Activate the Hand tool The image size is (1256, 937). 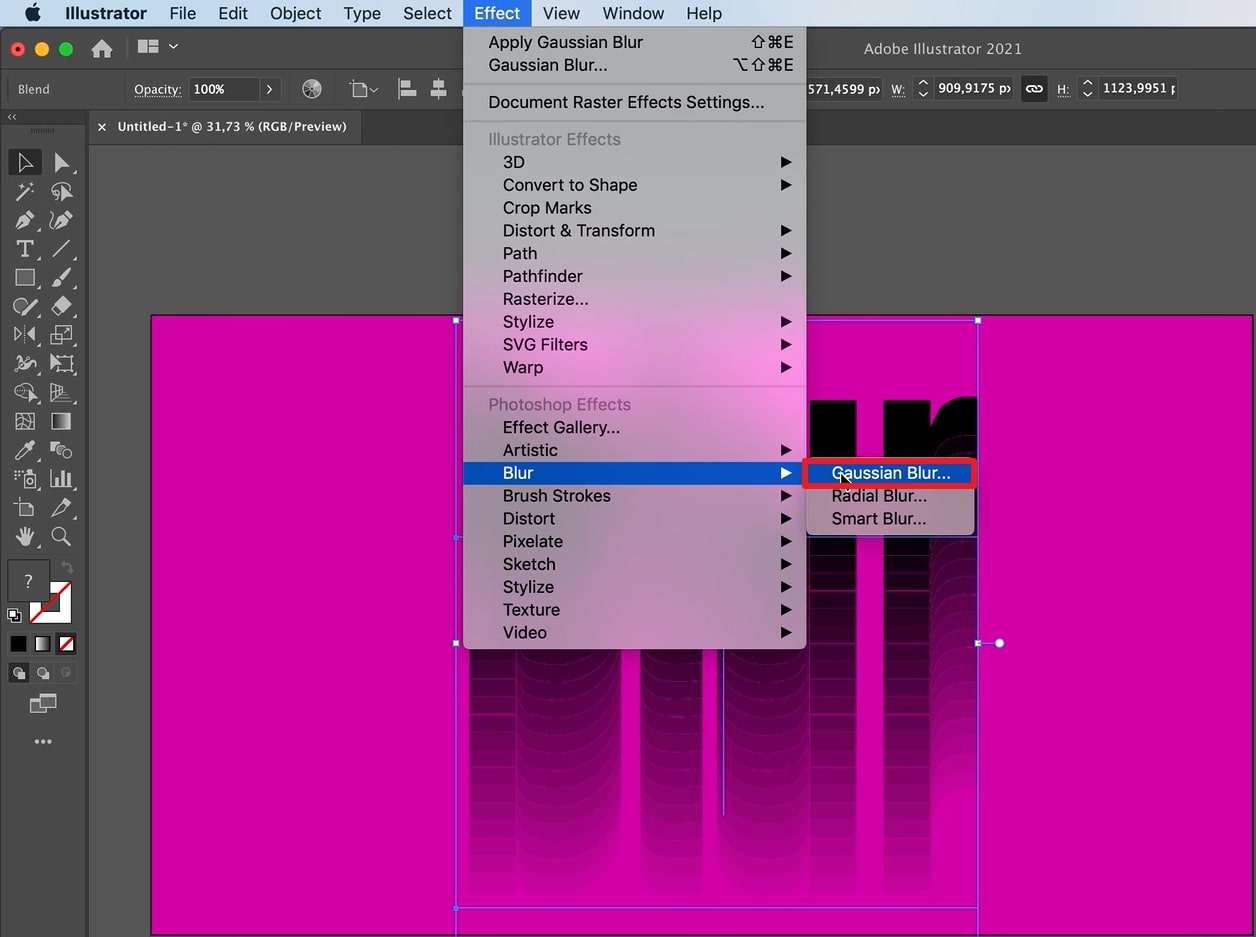click(25, 537)
